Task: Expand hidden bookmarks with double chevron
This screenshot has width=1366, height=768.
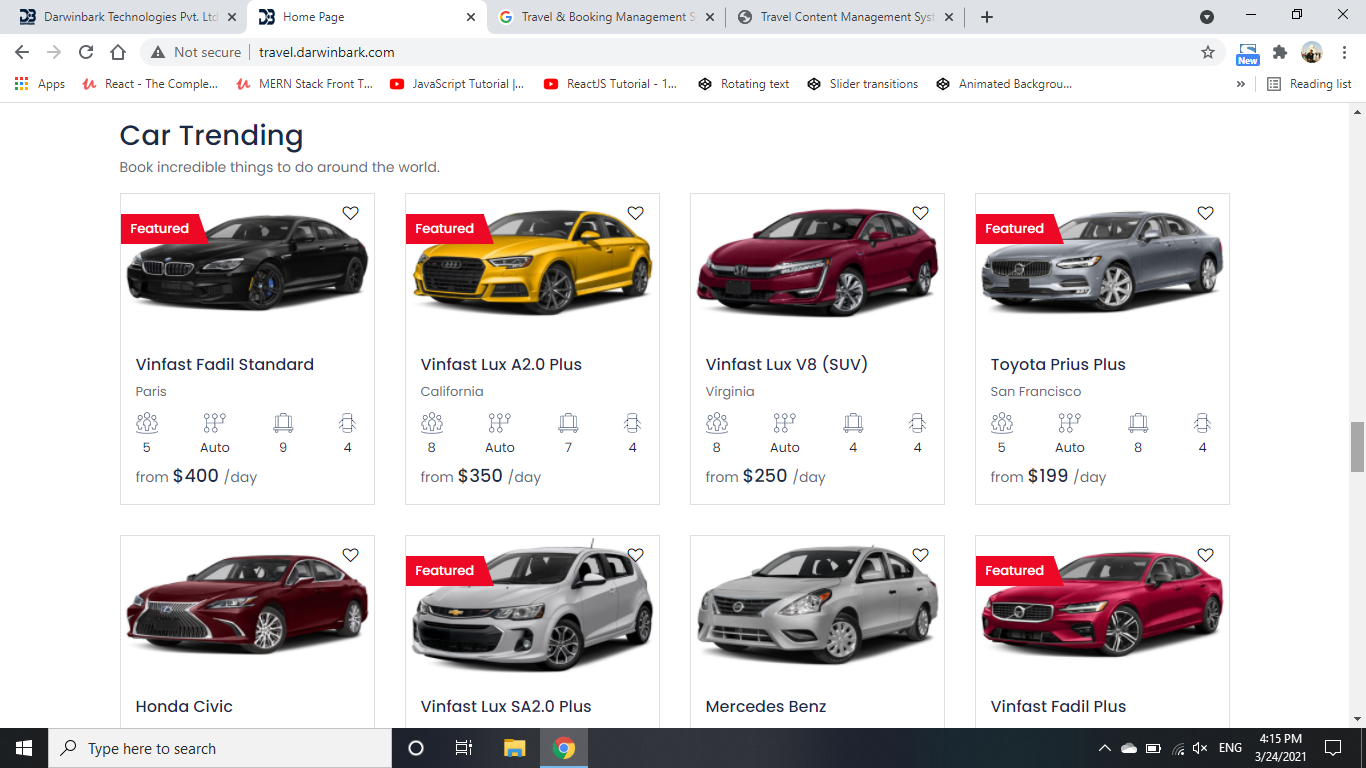Action: click(1241, 84)
